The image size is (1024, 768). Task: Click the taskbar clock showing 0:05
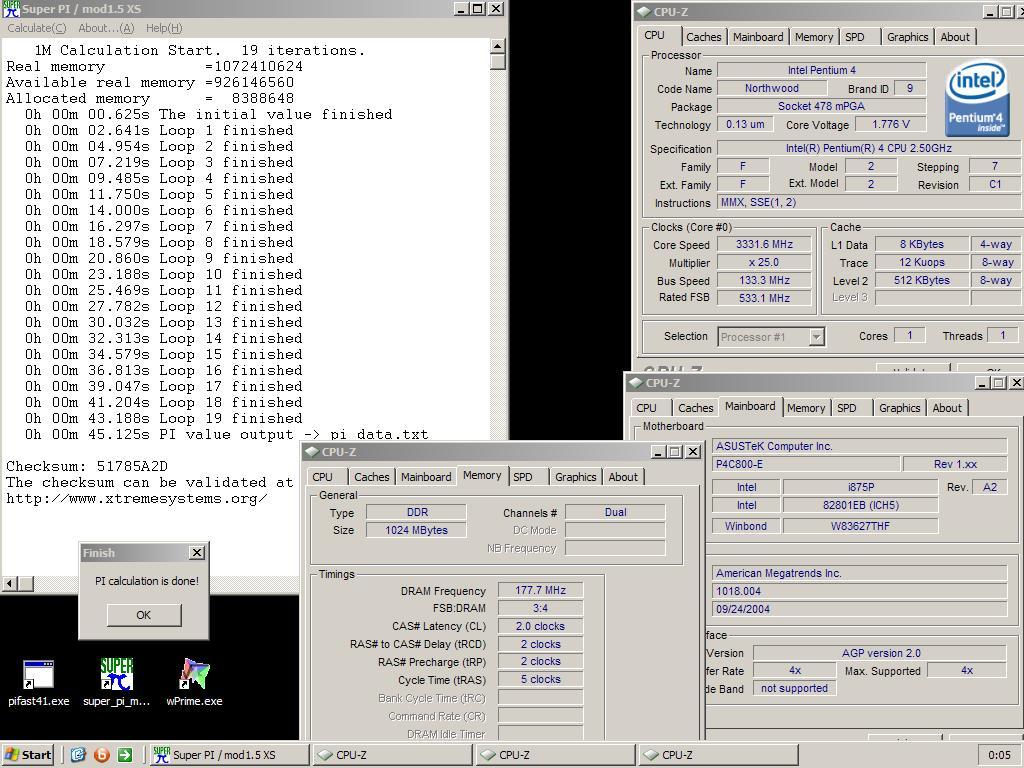[x=999, y=755]
